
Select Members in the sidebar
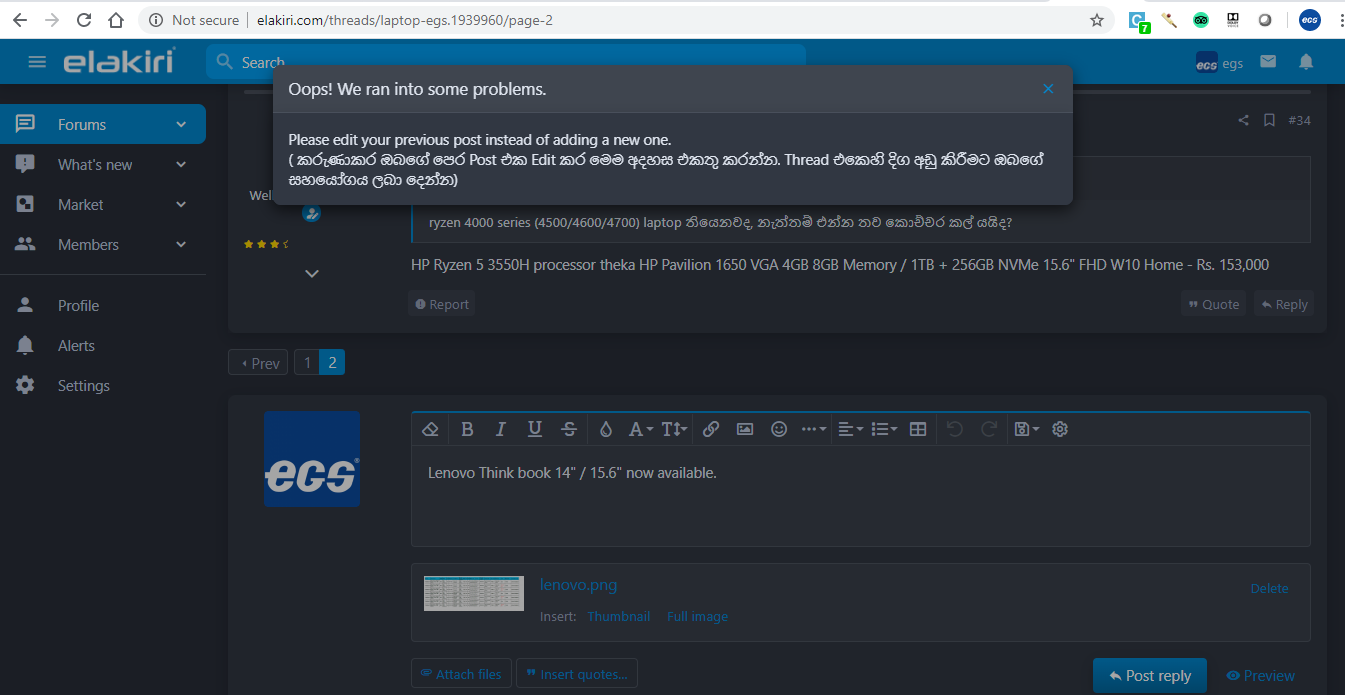pyautogui.click(x=88, y=245)
